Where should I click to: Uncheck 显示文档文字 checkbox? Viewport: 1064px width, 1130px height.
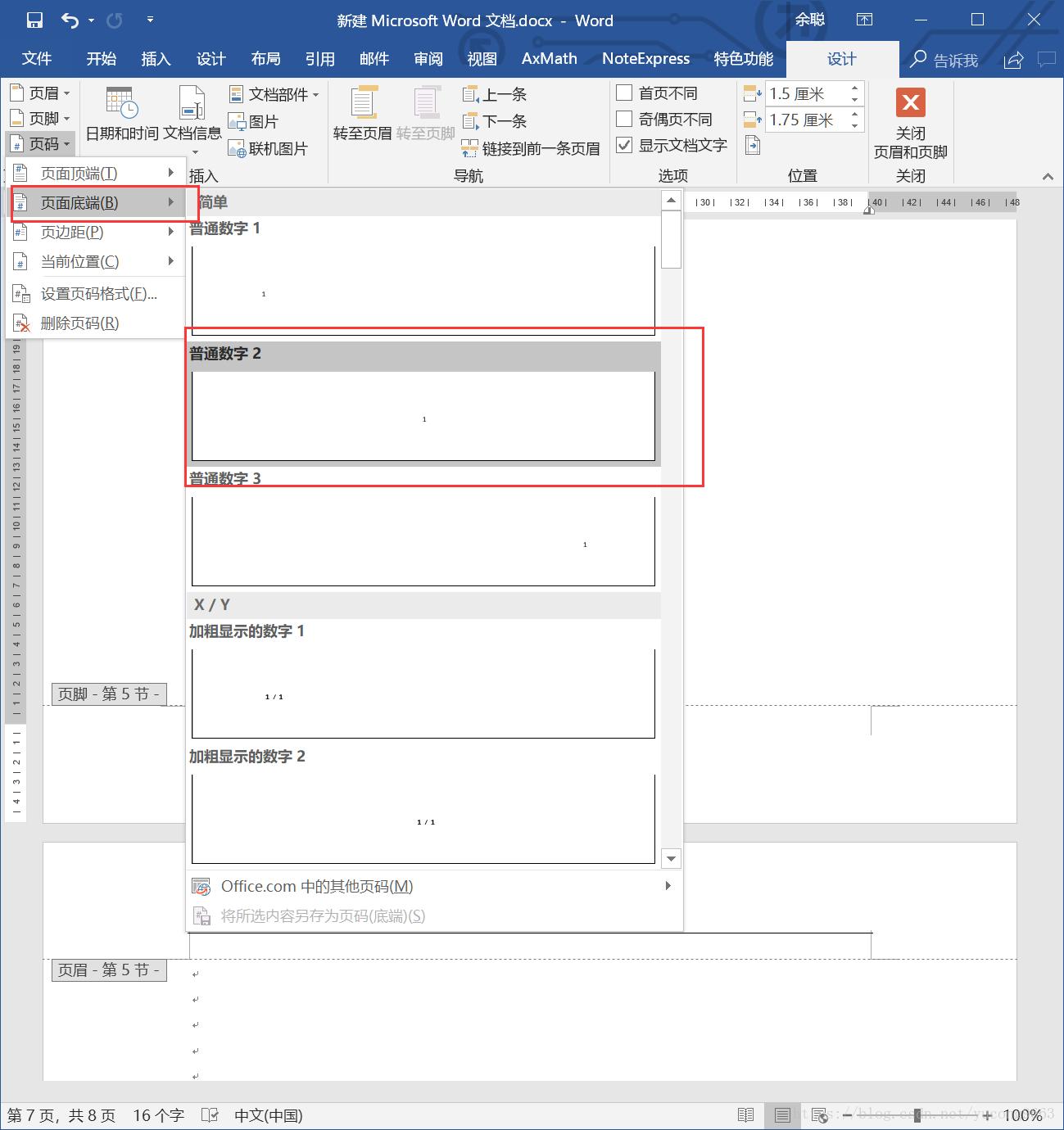click(624, 145)
